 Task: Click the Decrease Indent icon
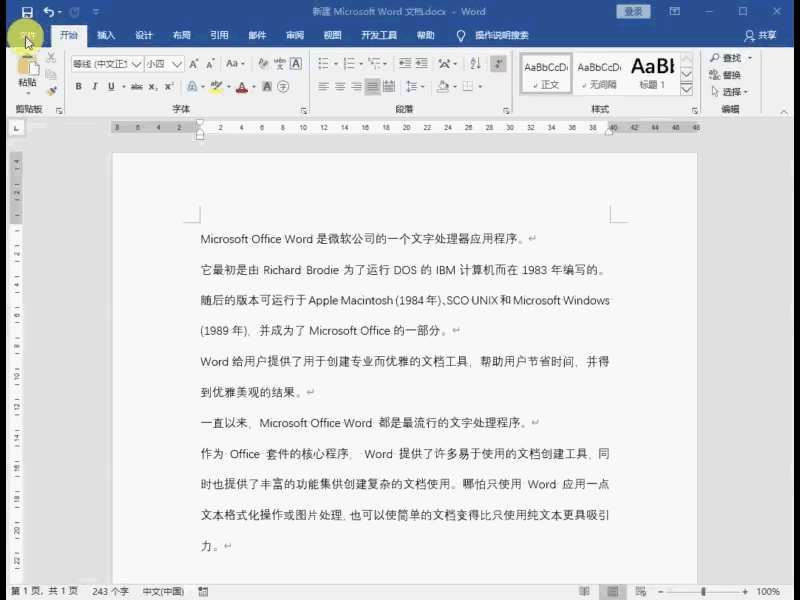pos(405,63)
